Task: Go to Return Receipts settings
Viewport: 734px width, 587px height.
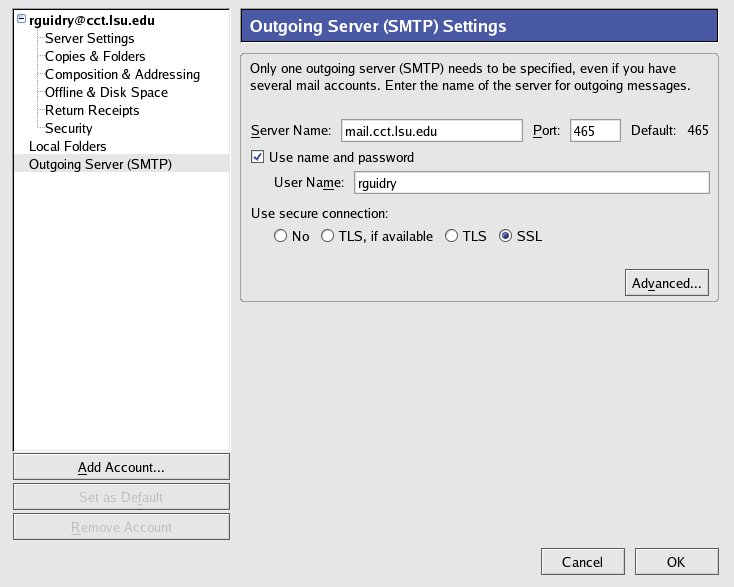Action: 92,110
